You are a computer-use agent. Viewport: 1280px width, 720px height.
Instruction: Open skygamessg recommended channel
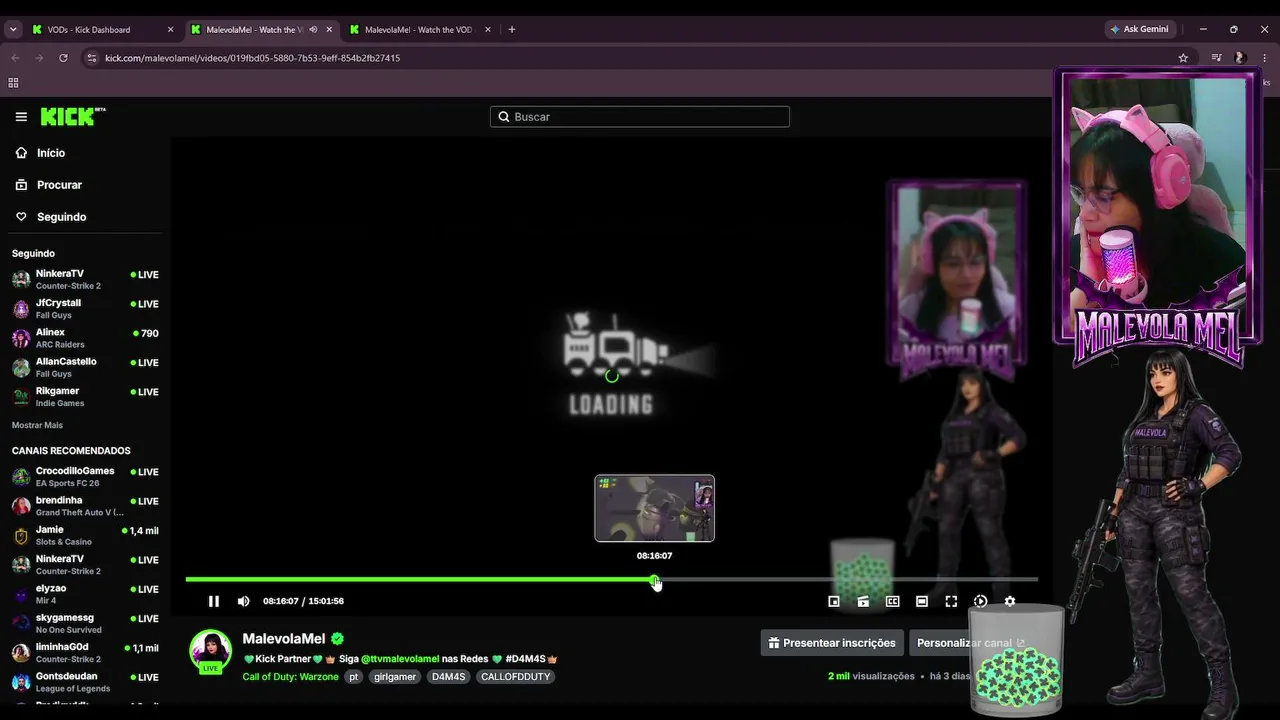85,623
